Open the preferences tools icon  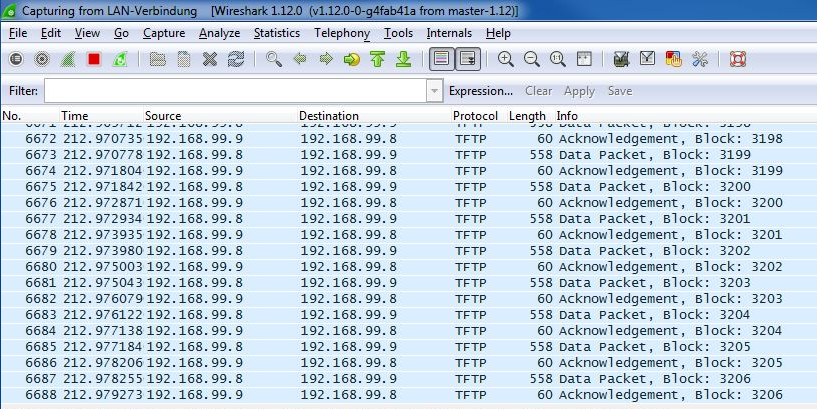click(699, 59)
